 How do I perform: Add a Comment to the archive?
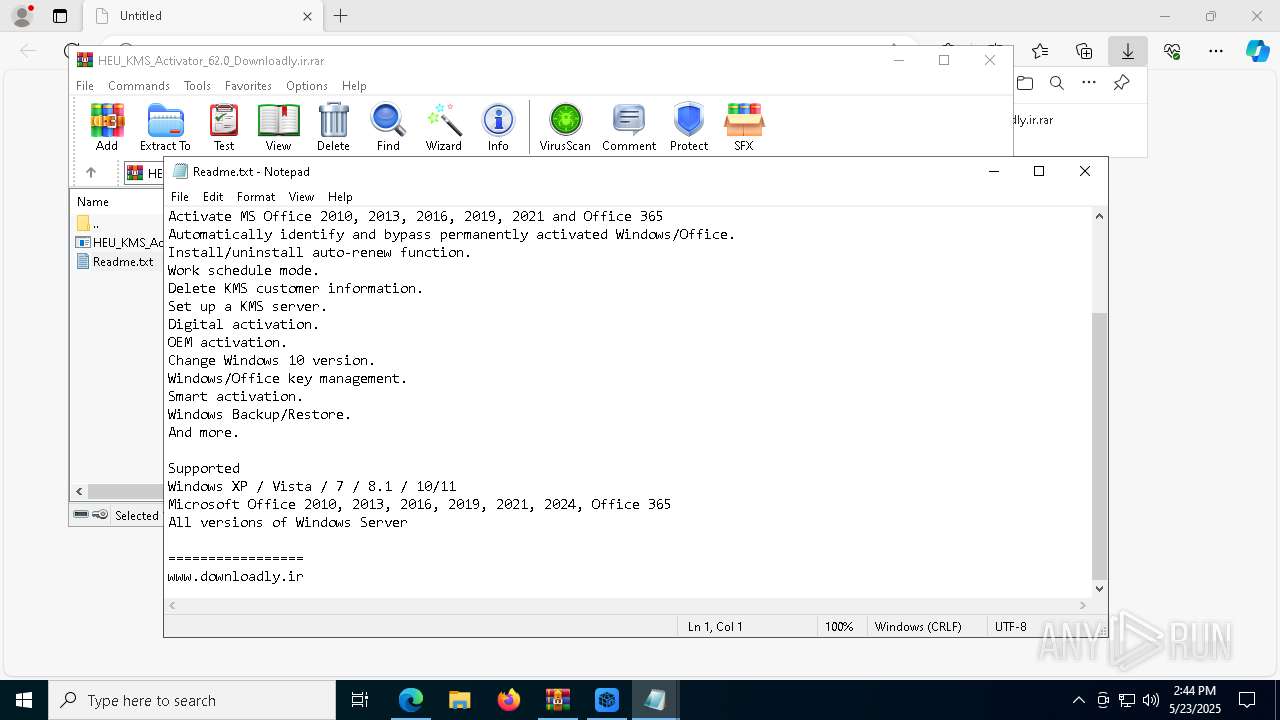tap(629, 127)
